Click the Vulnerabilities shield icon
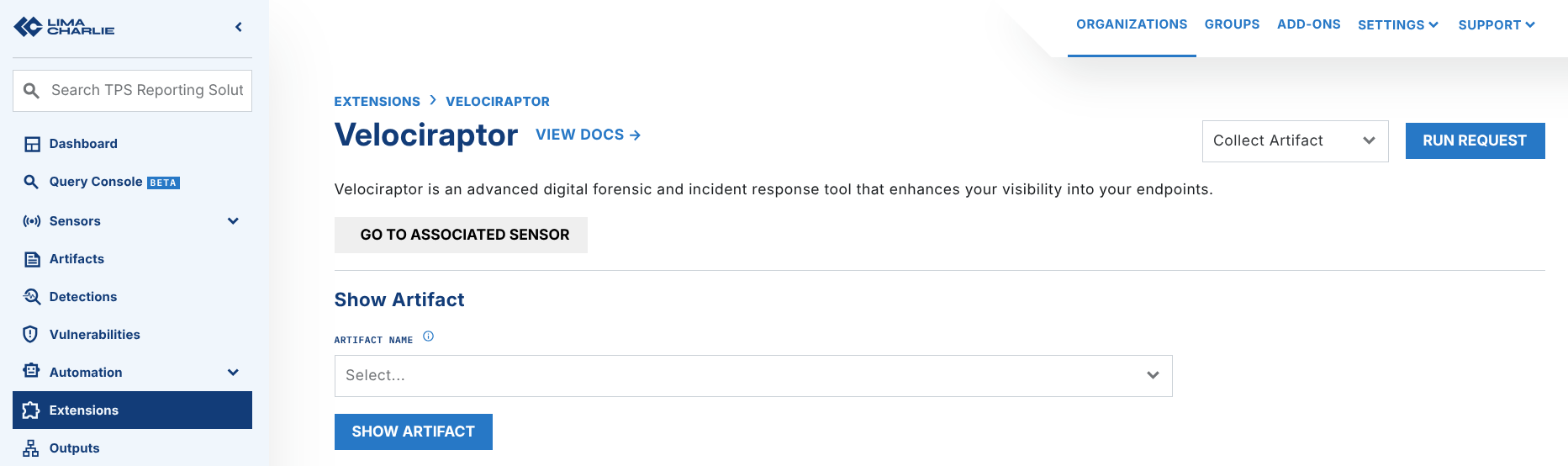The height and width of the screenshot is (466, 1568). [31, 335]
